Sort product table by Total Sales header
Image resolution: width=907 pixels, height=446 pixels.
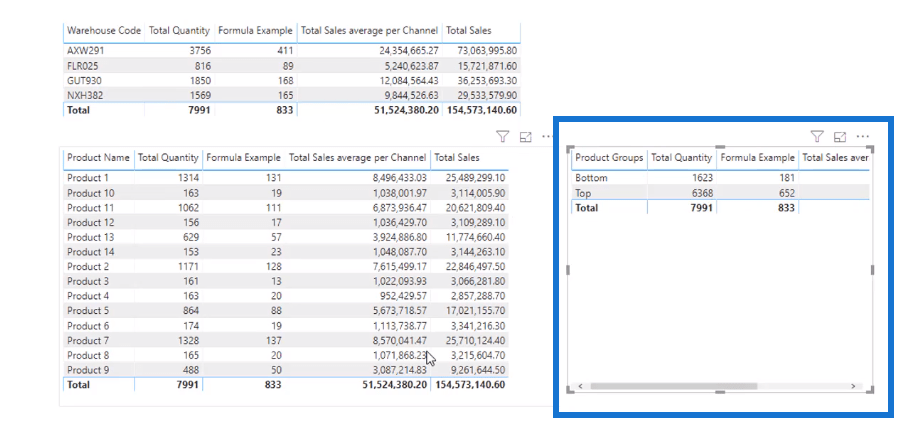(456, 157)
